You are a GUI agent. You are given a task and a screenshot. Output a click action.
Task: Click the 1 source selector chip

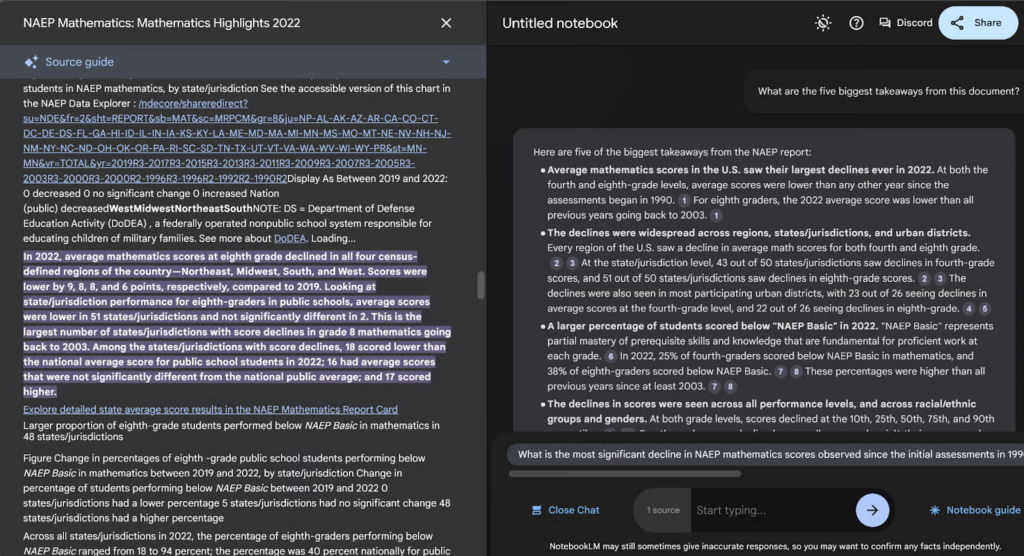pos(663,510)
